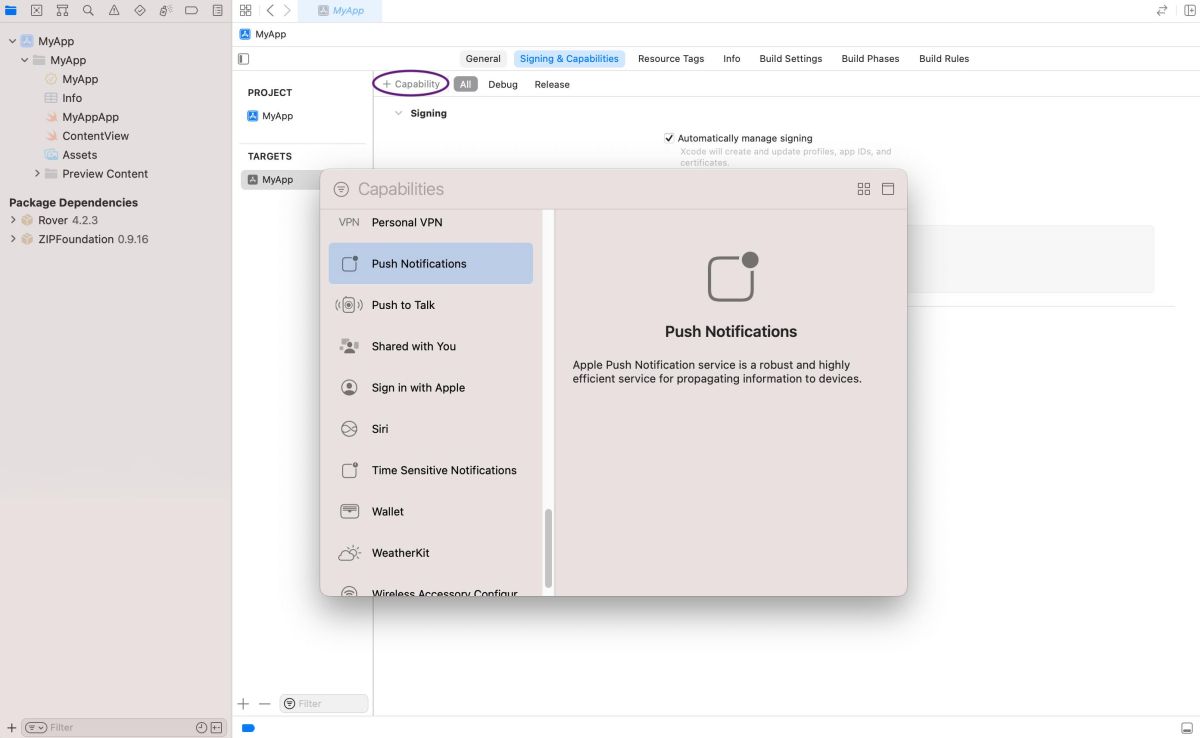Open the Project navigator folder icon
The image size is (1200, 738).
tap(11, 10)
